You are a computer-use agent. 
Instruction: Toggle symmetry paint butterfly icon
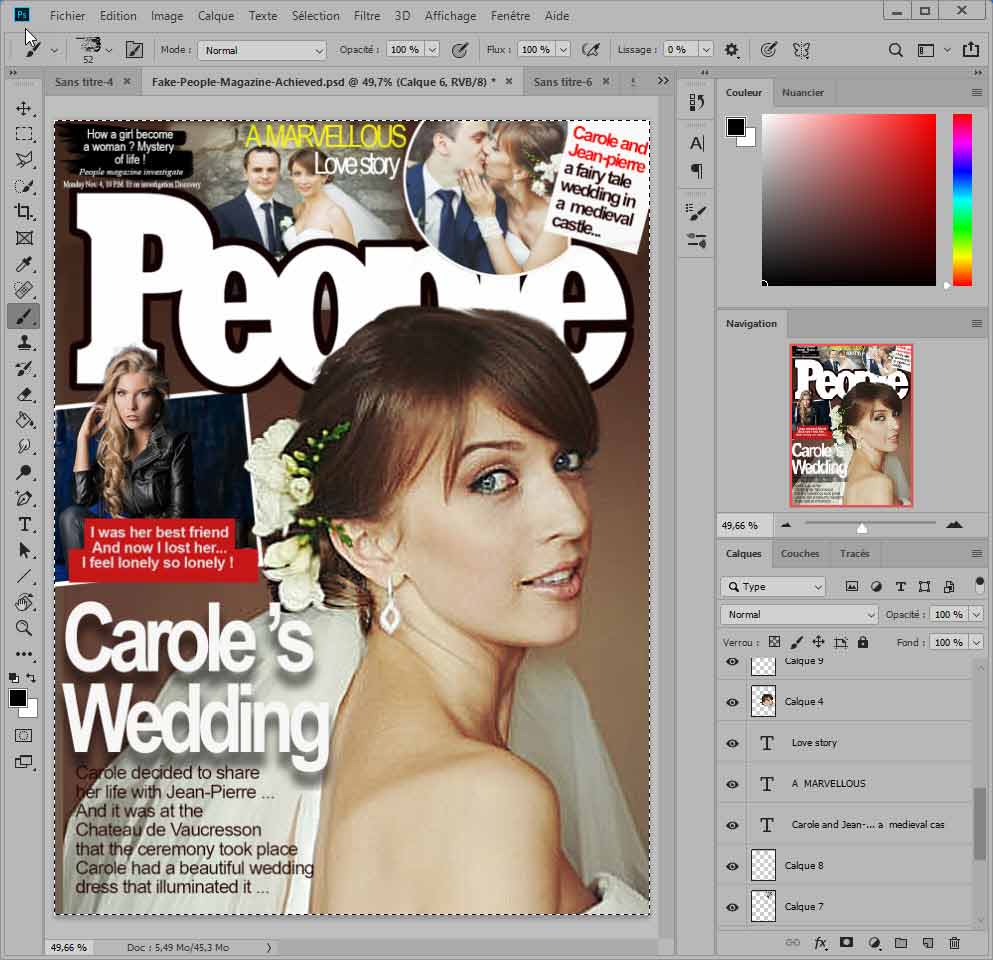801,50
